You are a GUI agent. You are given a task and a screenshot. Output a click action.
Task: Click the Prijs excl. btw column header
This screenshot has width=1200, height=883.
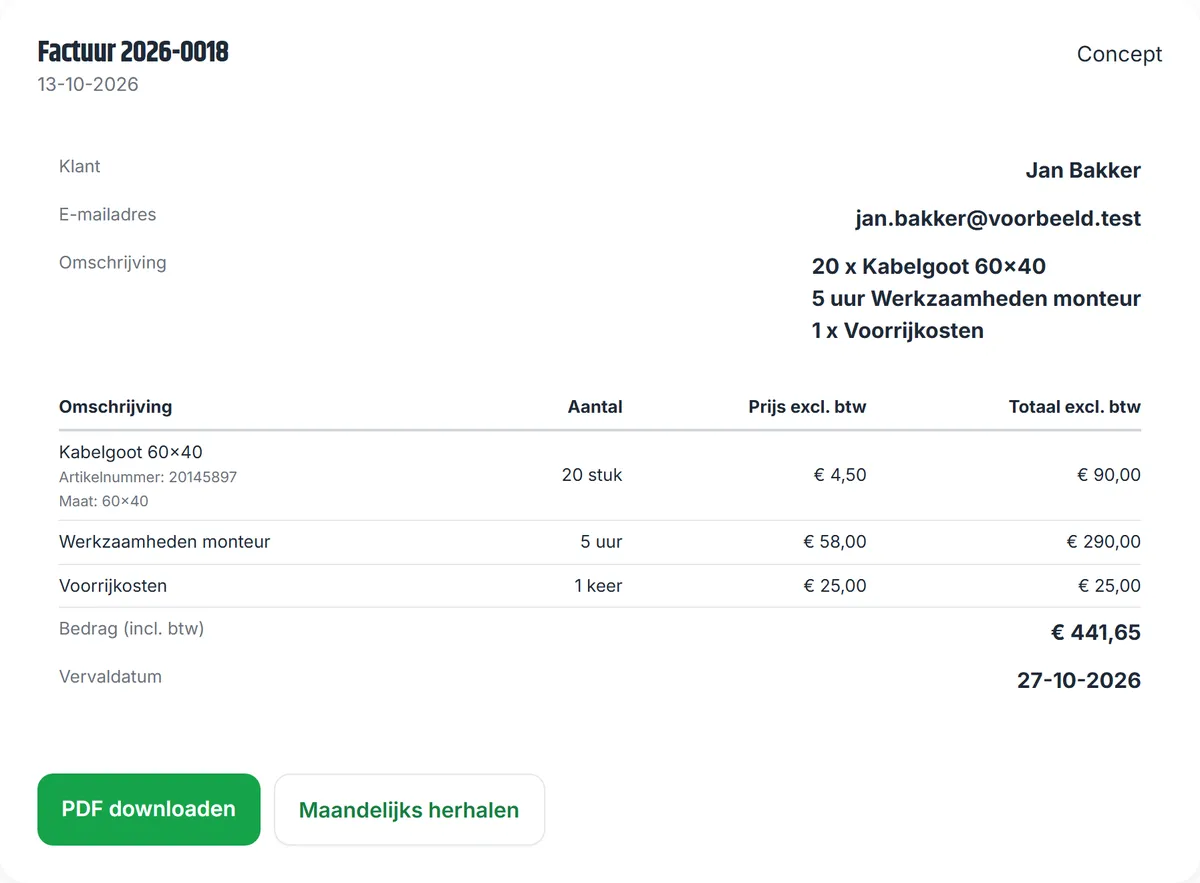(x=807, y=407)
